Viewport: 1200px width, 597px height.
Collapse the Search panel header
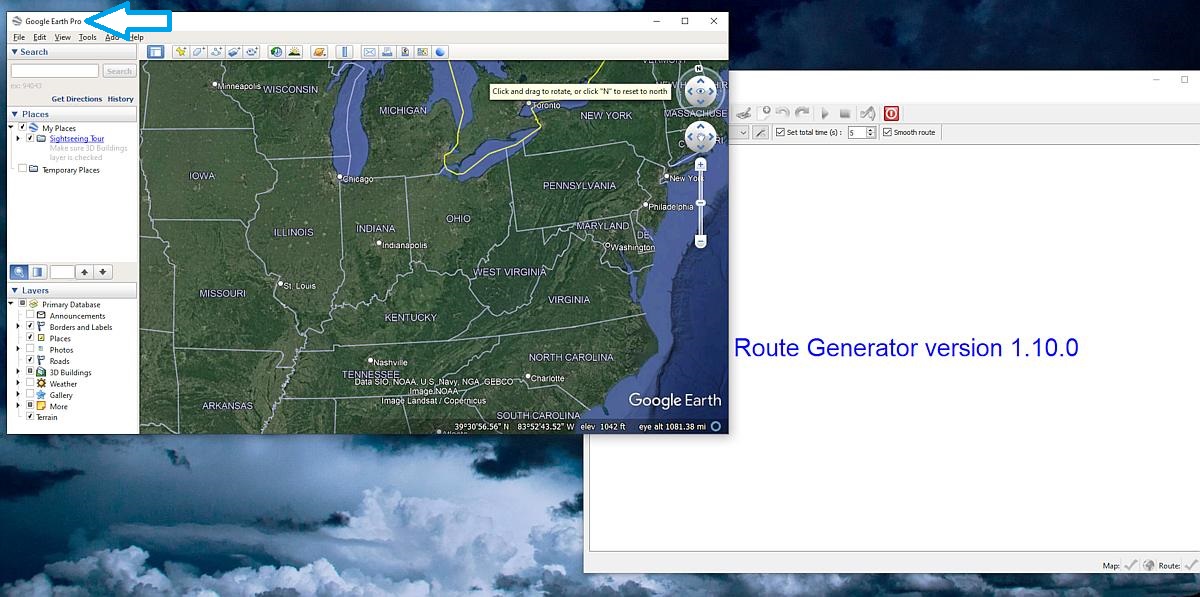[x=73, y=52]
